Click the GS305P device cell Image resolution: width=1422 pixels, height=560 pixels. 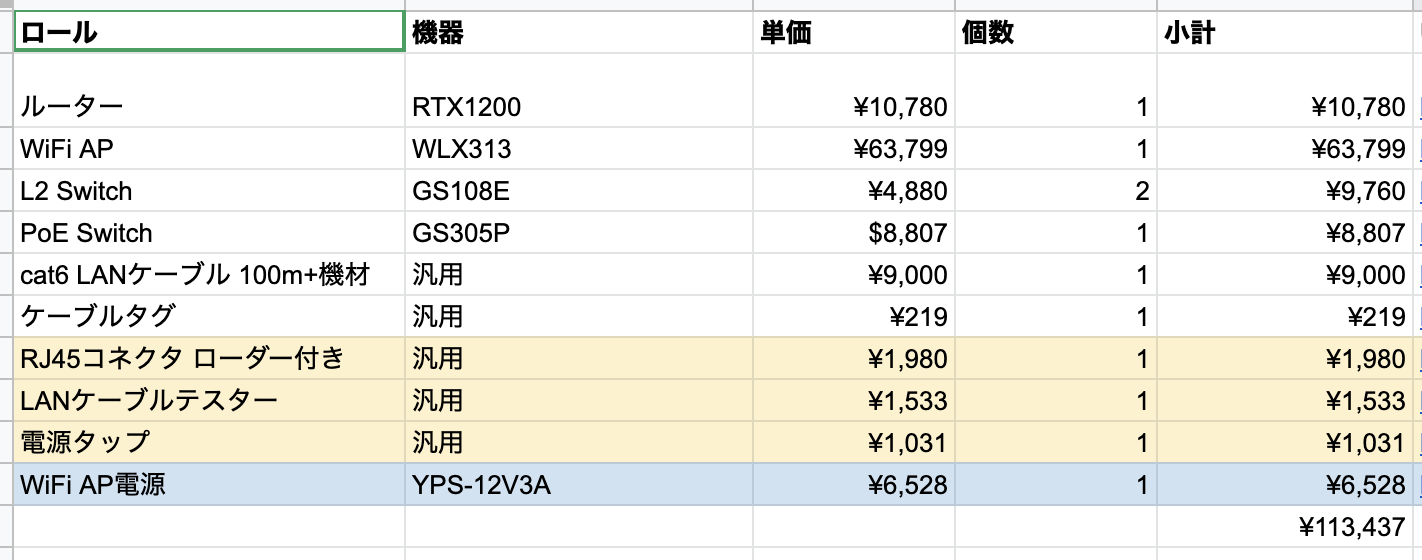tap(580, 233)
